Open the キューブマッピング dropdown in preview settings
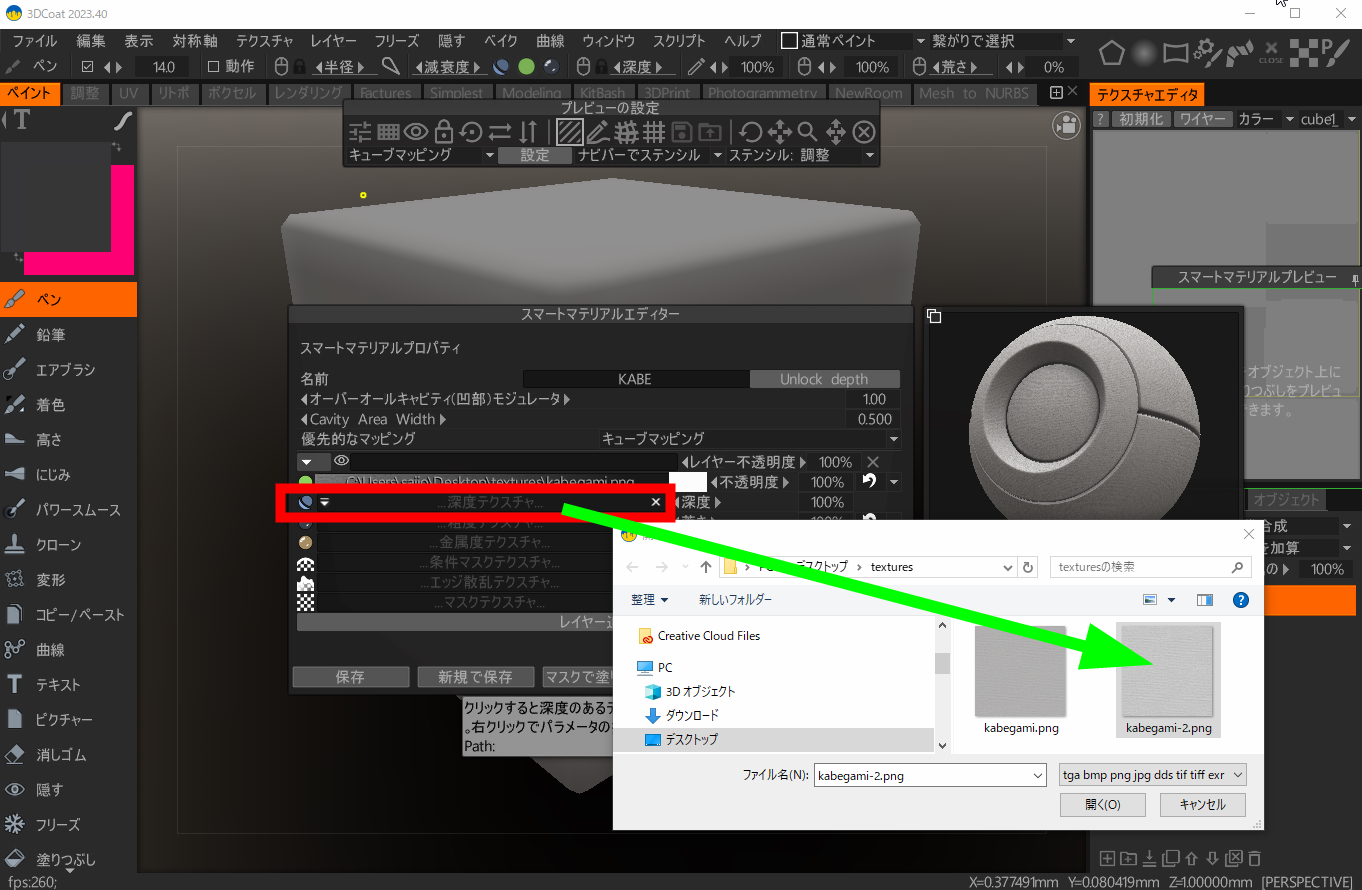The height and width of the screenshot is (890, 1362). coord(420,156)
